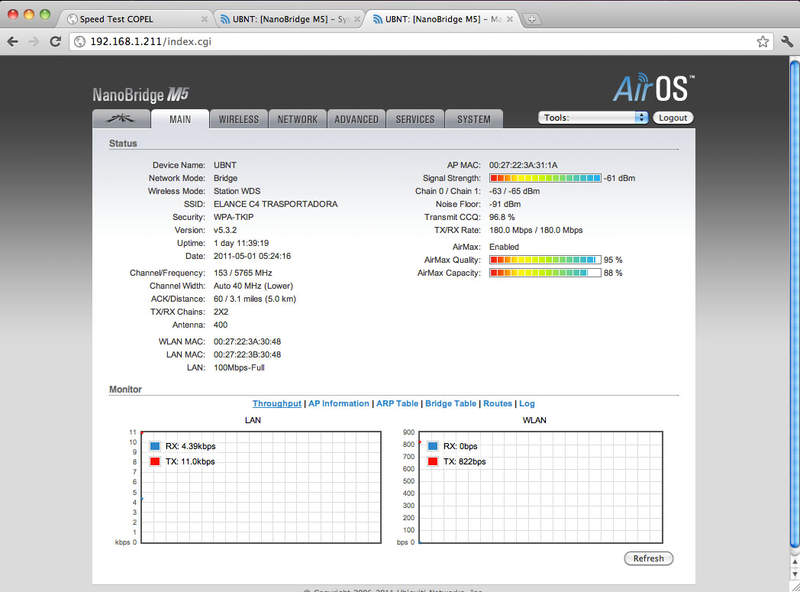
Task: Click the WLAN TX red legend swatch
Action: pyautogui.click(x=433, y=461)
